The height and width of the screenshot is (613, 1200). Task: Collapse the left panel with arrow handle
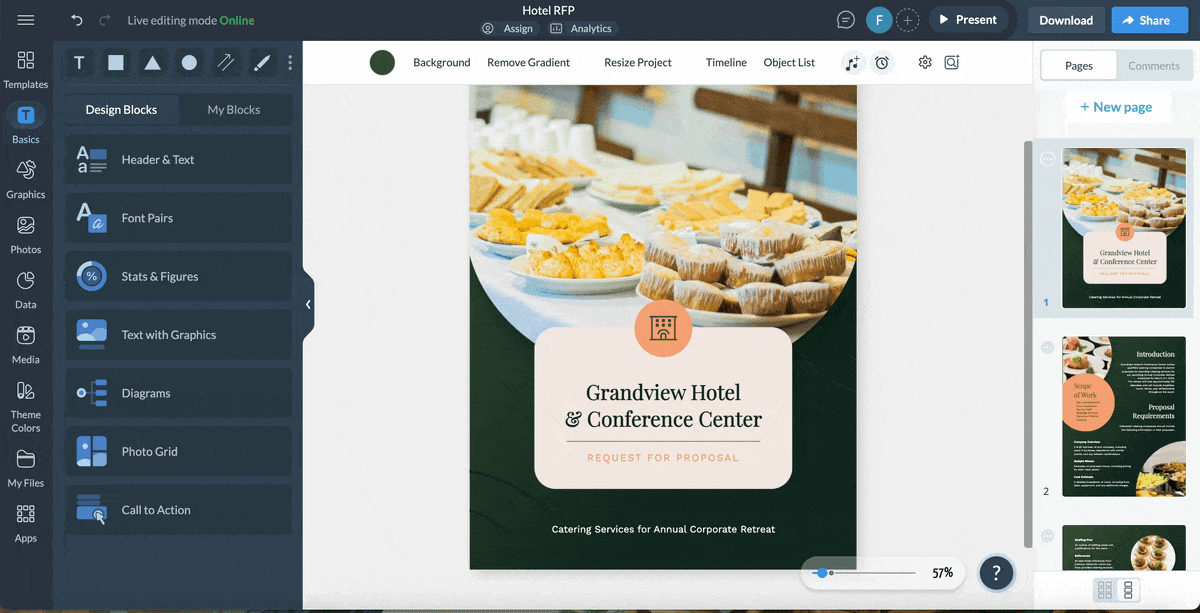click(x=308, y=304)
